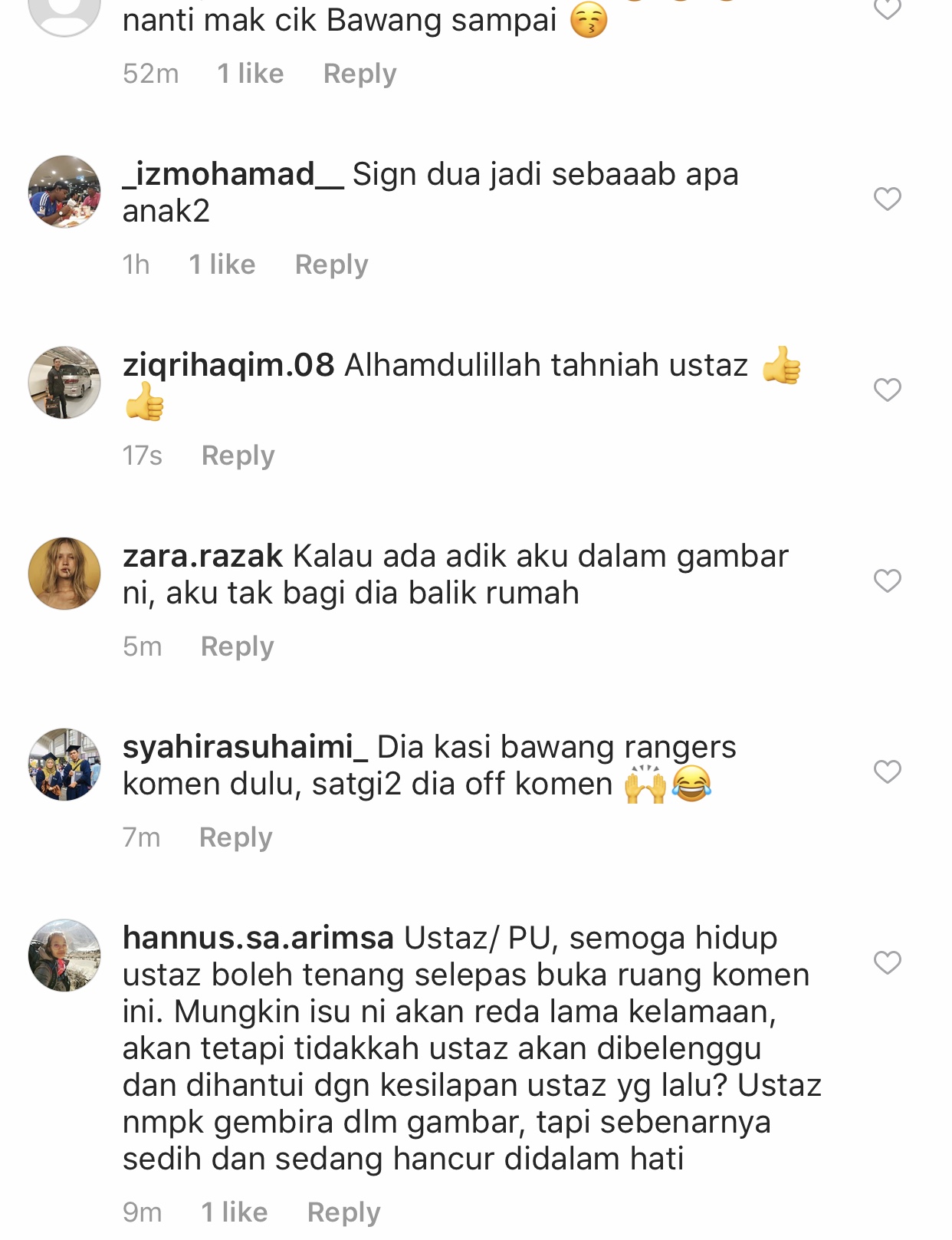Image resolution: width=952 pixels, height=1240 pixels.
Task: Open the zara.razak username link
Action: pos(203,556)
